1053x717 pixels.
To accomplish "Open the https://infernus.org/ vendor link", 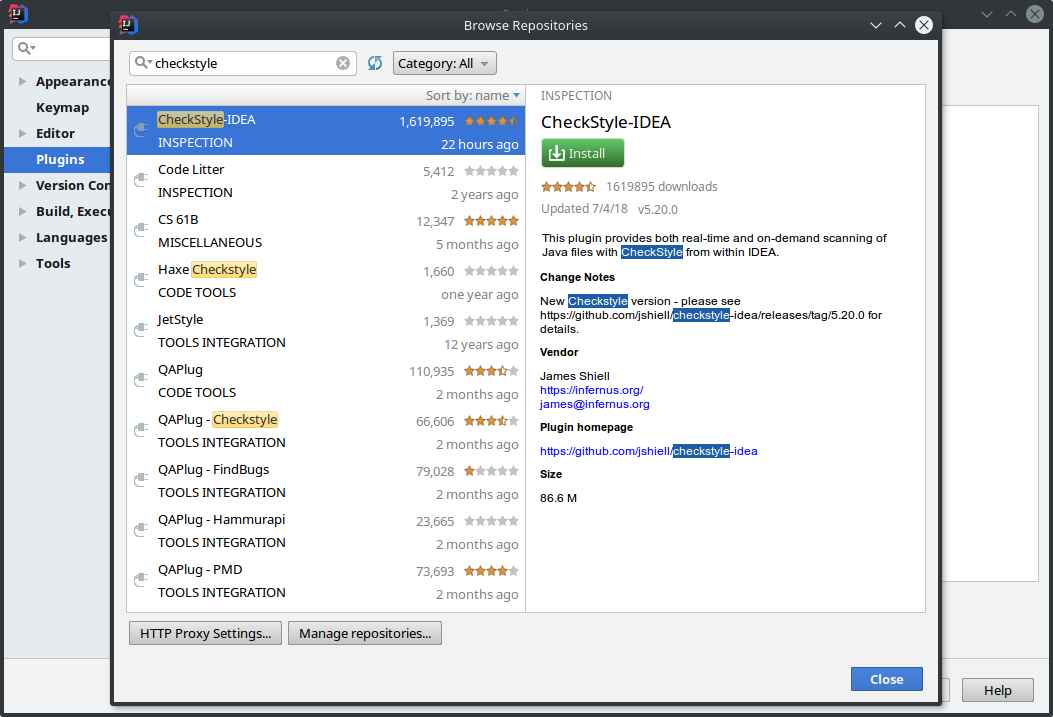I will click(592, 390).
